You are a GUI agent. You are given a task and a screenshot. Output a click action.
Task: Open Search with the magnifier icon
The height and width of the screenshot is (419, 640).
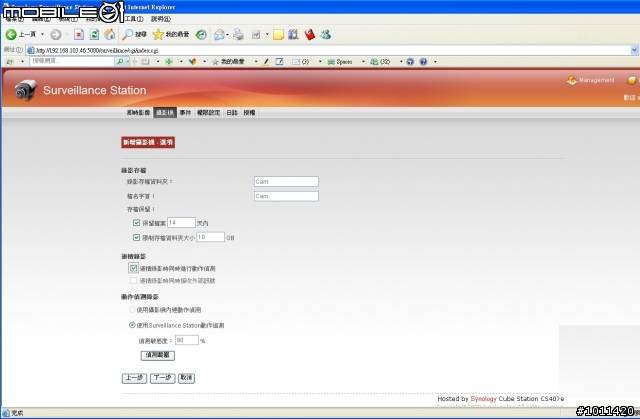pos(128,35)
